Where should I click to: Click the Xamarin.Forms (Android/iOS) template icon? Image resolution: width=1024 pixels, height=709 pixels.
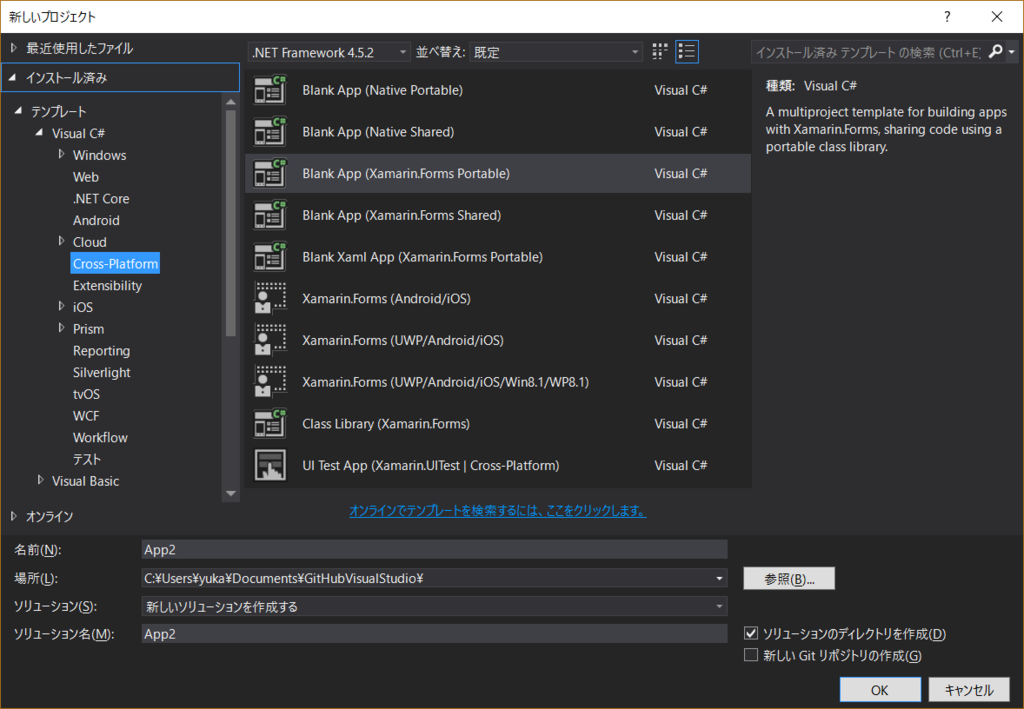[x=270, y=299]
